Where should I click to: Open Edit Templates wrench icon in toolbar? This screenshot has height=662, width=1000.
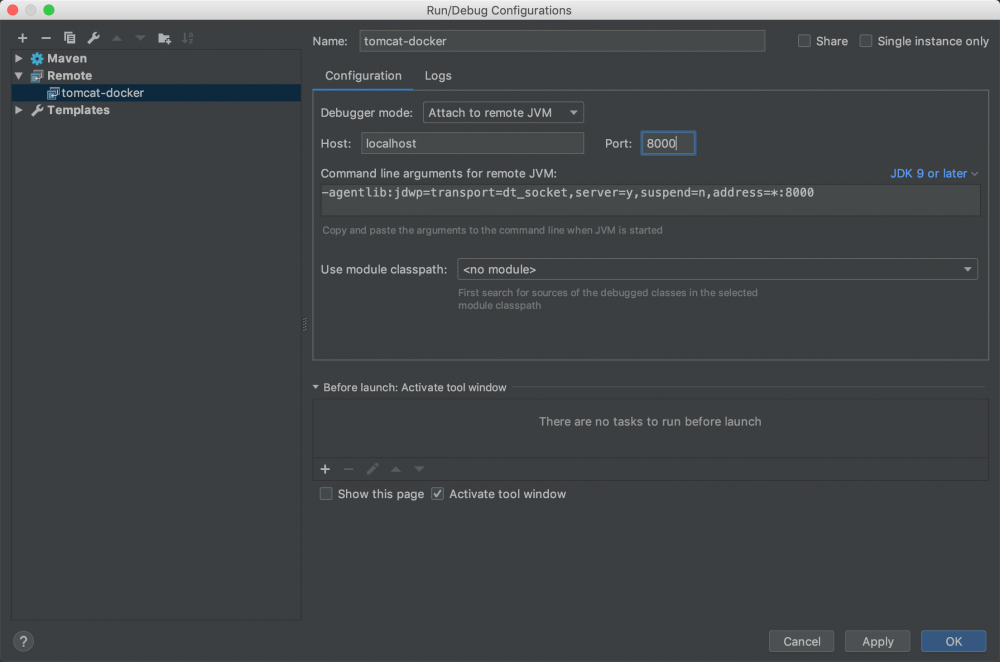tap(93, 38)
